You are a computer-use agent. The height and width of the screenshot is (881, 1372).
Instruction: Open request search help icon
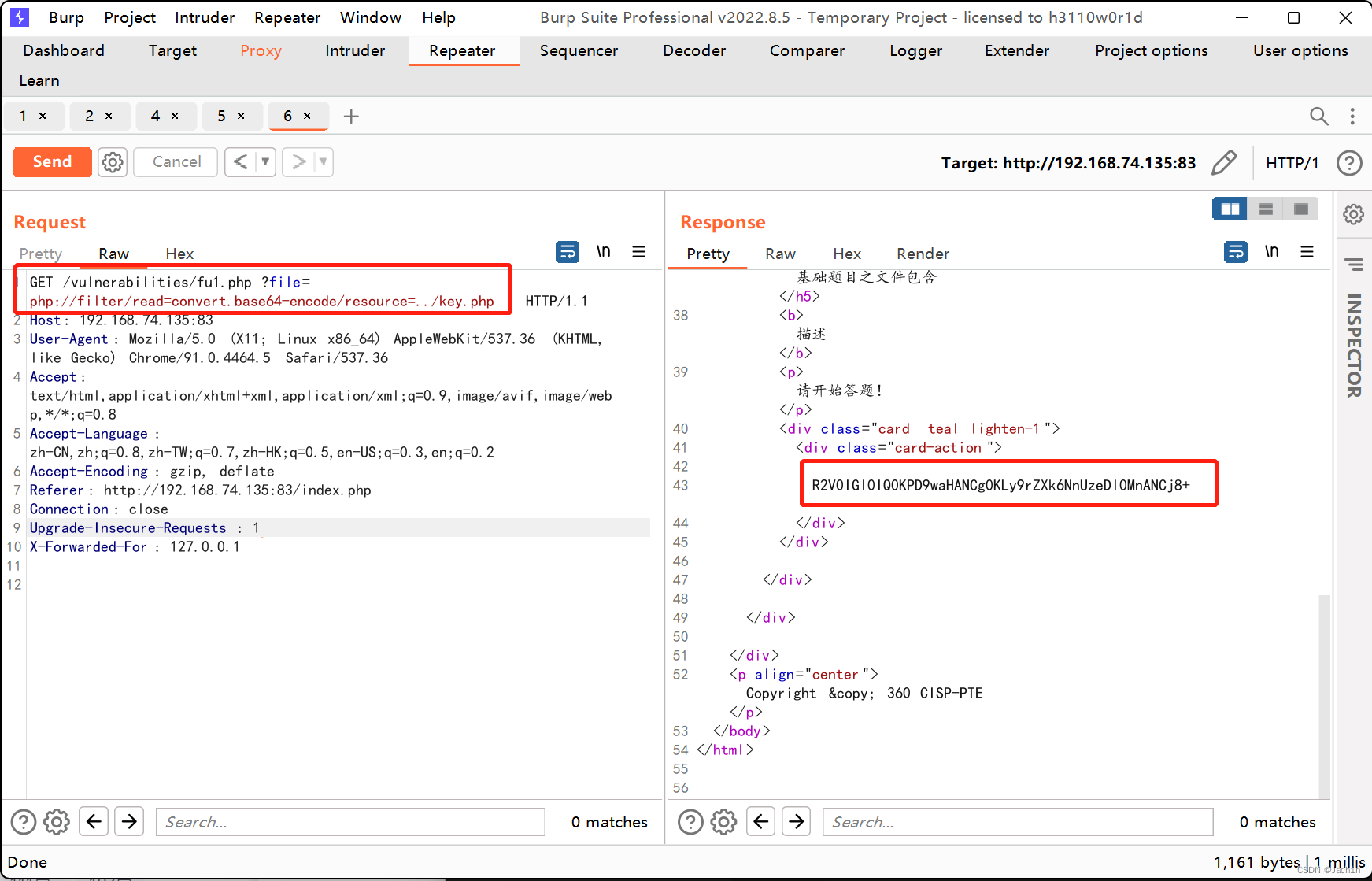coord(24,822)
